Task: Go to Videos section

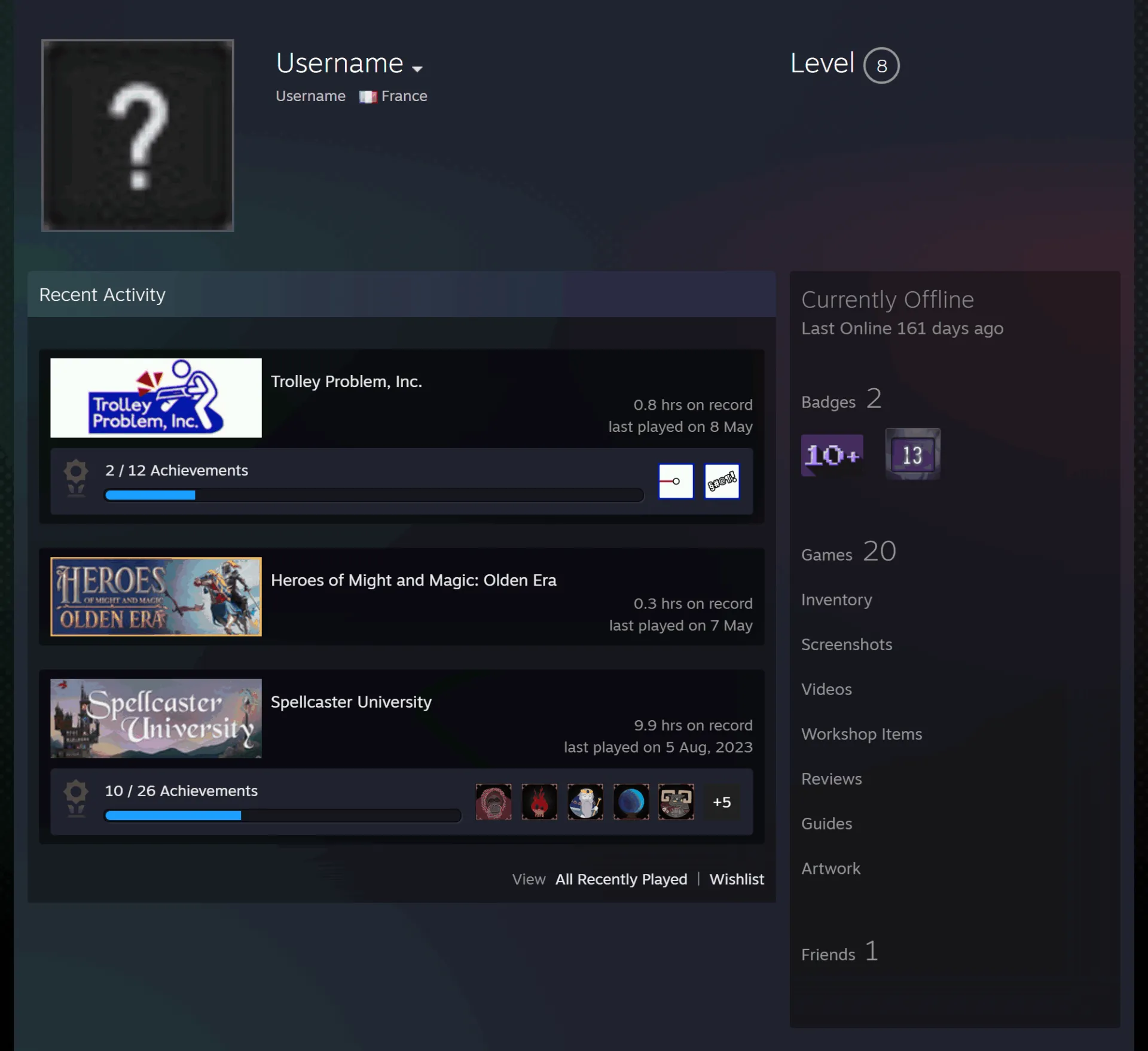Action: pyautogui.click(x=826, y=689)
